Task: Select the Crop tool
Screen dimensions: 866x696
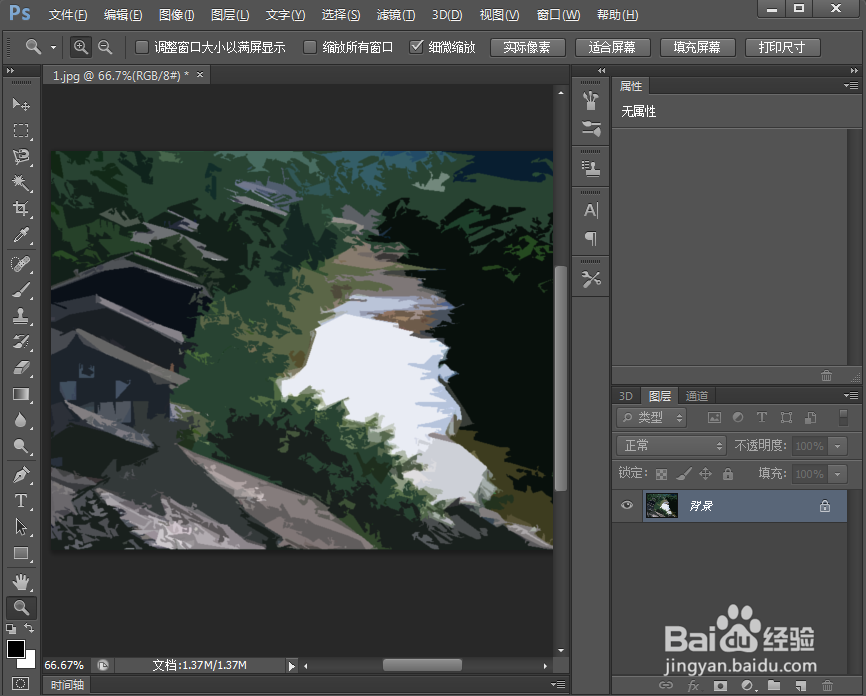Action: pos(21,208)
